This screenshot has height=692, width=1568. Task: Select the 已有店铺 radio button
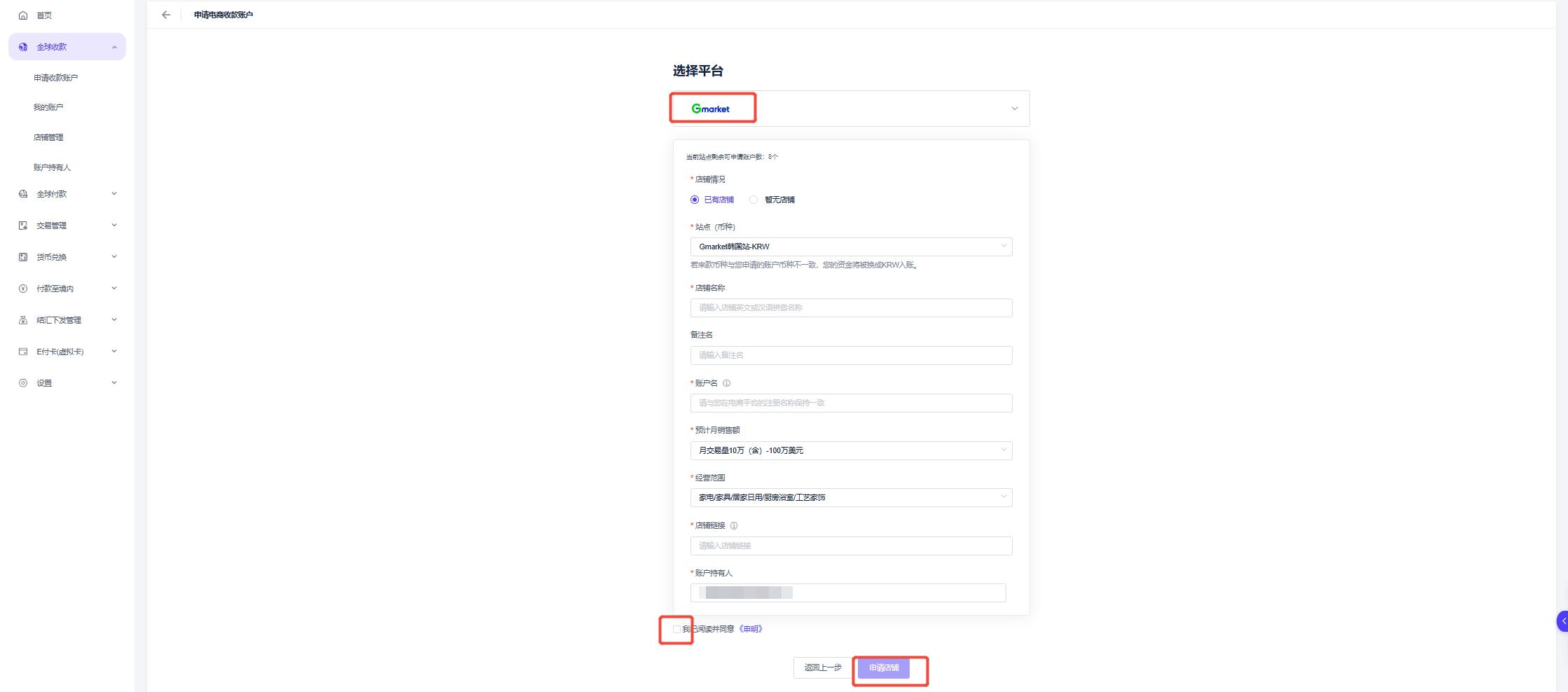point(695,200)
